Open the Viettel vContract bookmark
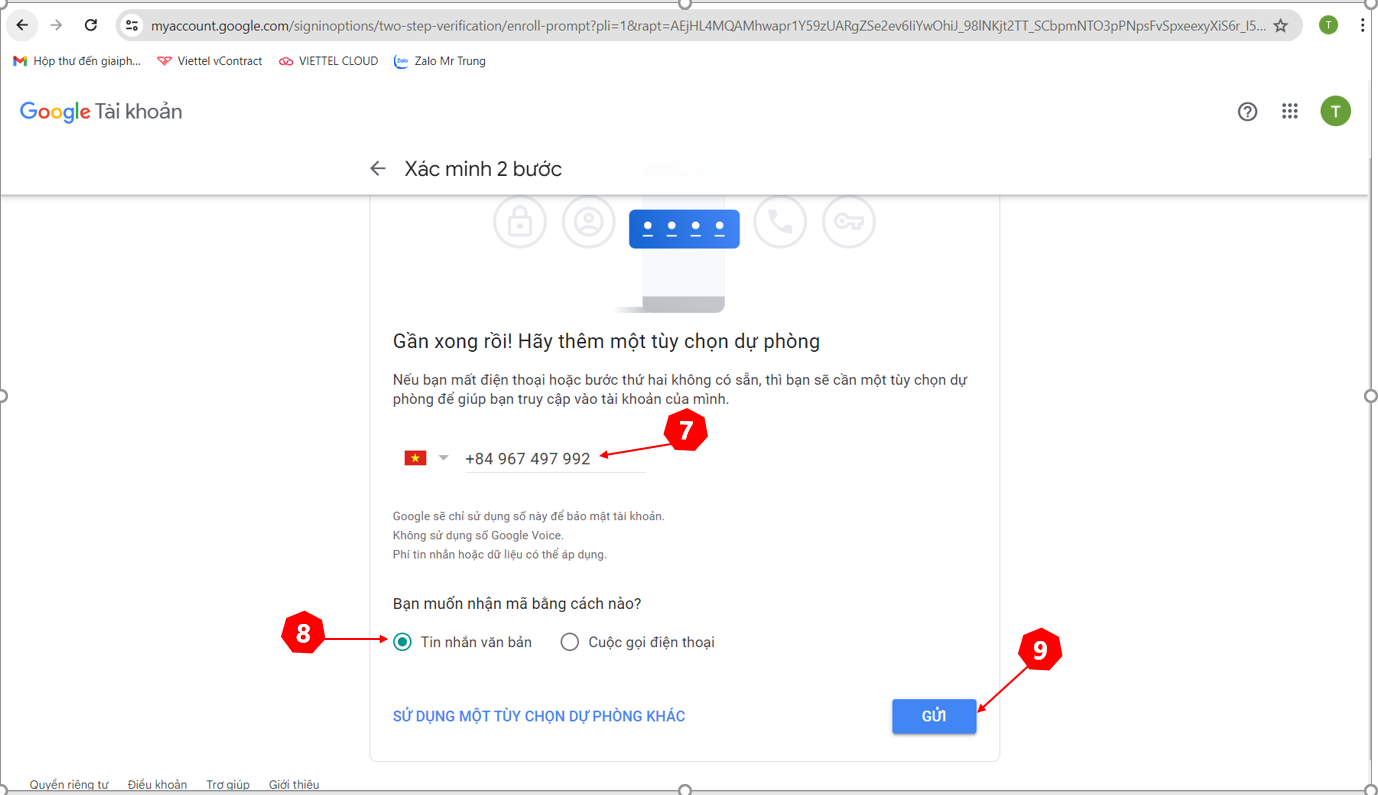The height and width of the screenshot is (795, 1378). [x=210, y=61]
